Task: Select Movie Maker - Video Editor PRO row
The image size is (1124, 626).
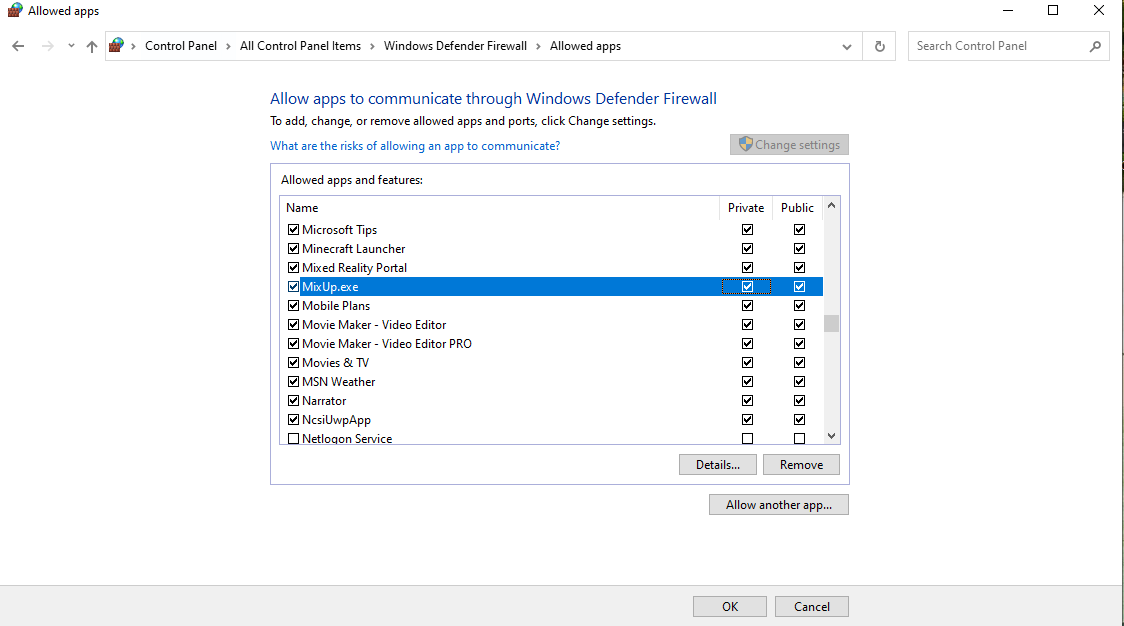Action: tap(551, 343)
